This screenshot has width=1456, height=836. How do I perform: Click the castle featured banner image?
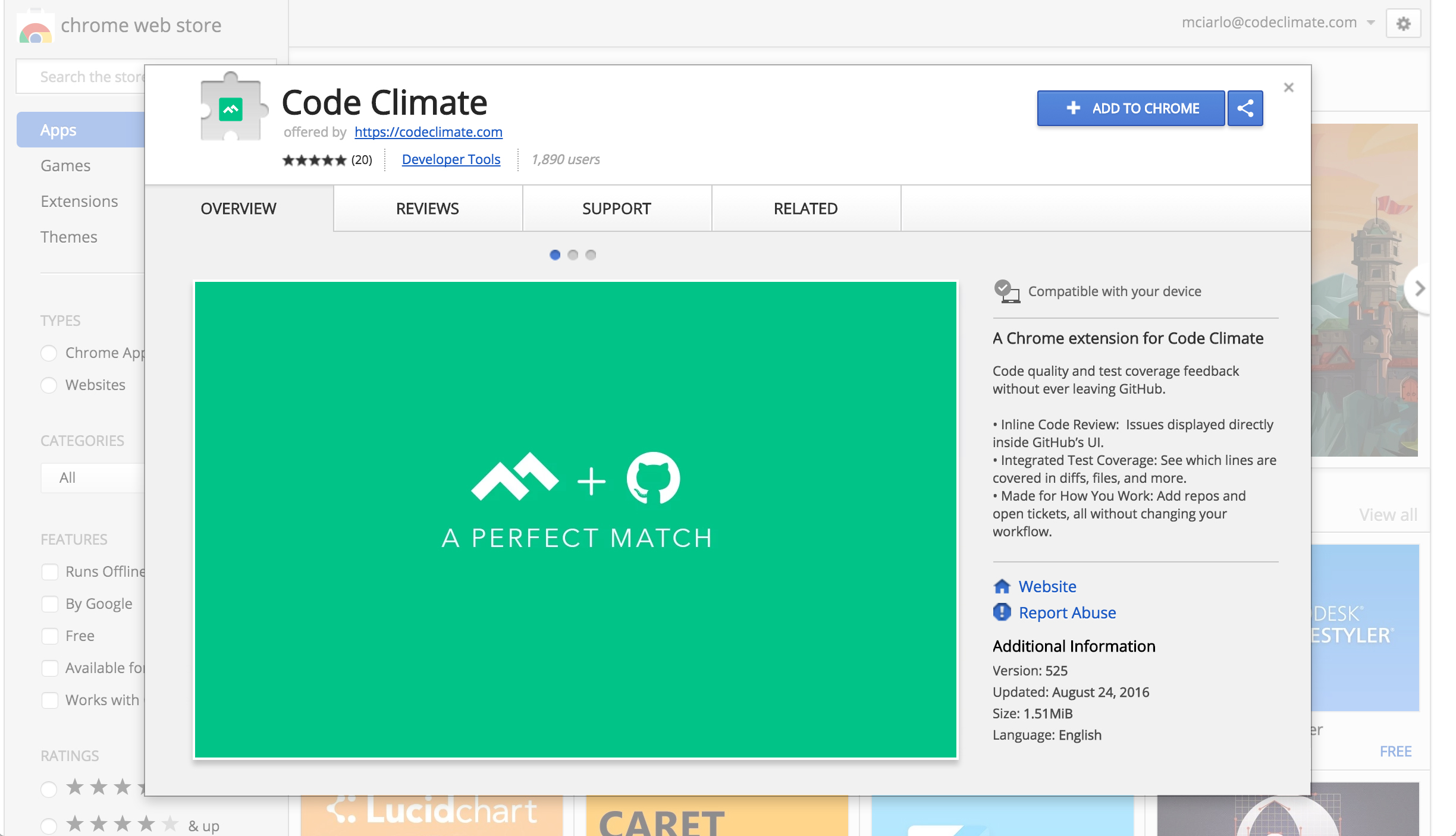[x=1364, y=290]
